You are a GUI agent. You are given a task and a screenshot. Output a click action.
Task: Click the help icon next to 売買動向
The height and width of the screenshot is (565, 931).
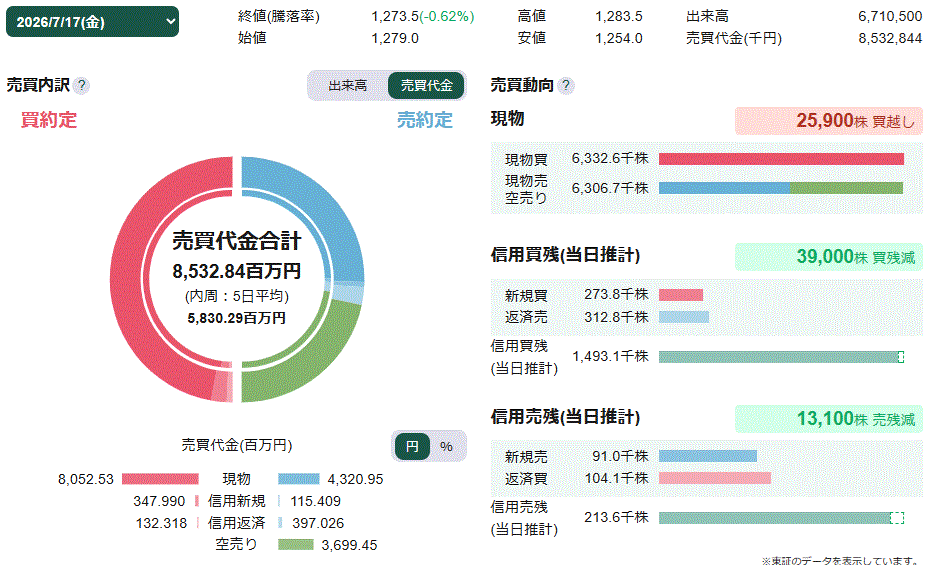click(566, 85)
